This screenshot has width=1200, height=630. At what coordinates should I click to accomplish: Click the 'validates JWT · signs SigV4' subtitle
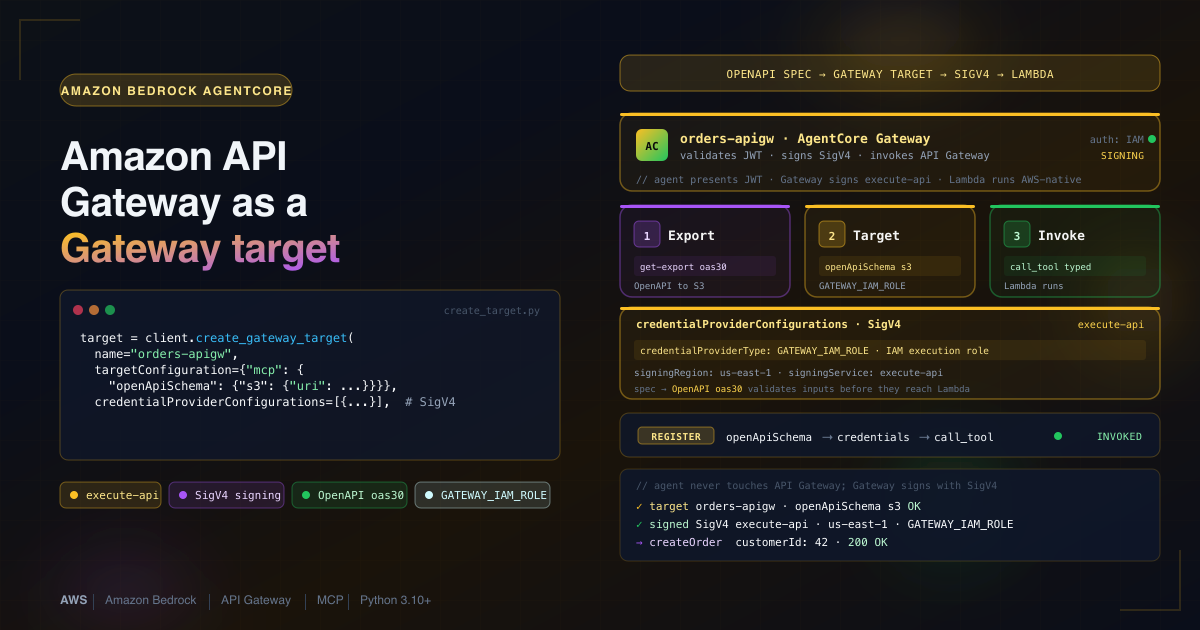pos(835,156)
